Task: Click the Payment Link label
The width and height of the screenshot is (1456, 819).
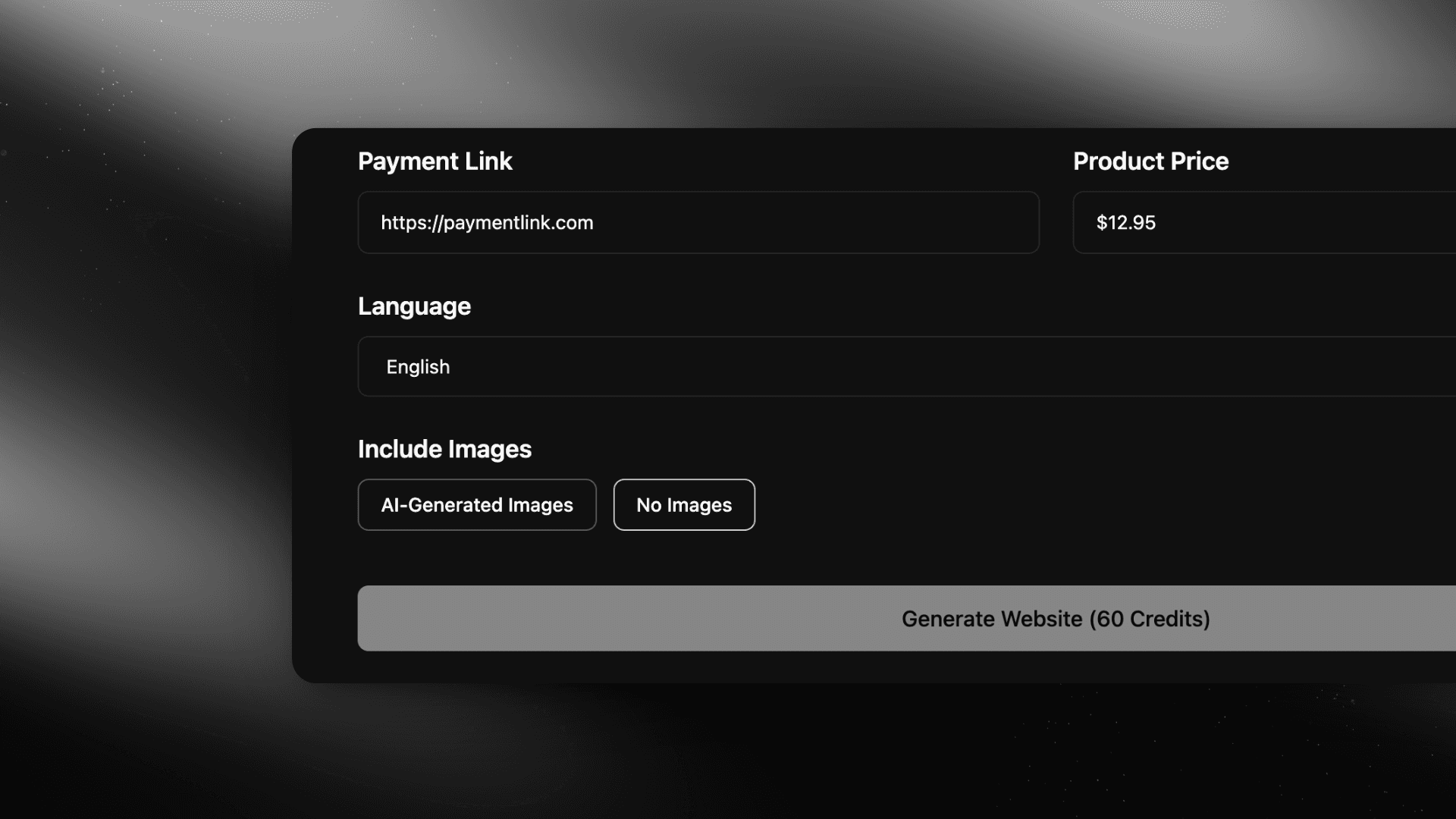Action: (x=435, y=162)
